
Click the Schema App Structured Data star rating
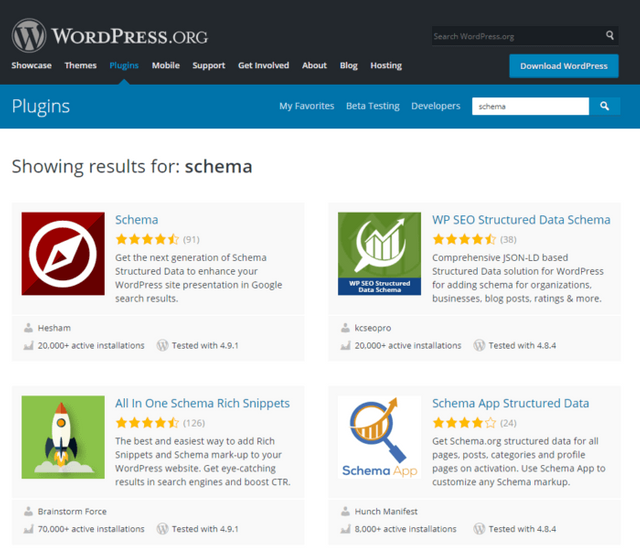464,422
